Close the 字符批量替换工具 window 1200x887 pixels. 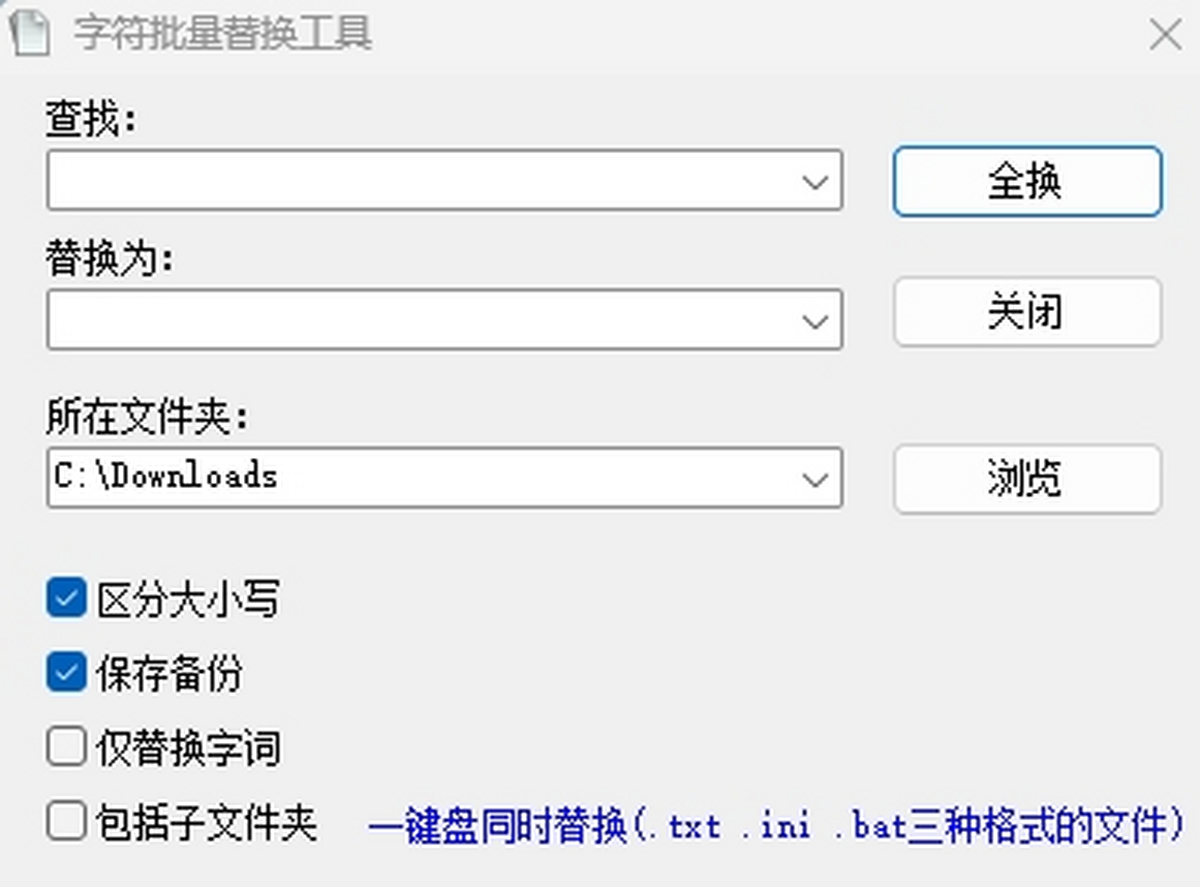[x=1165, y=34]
